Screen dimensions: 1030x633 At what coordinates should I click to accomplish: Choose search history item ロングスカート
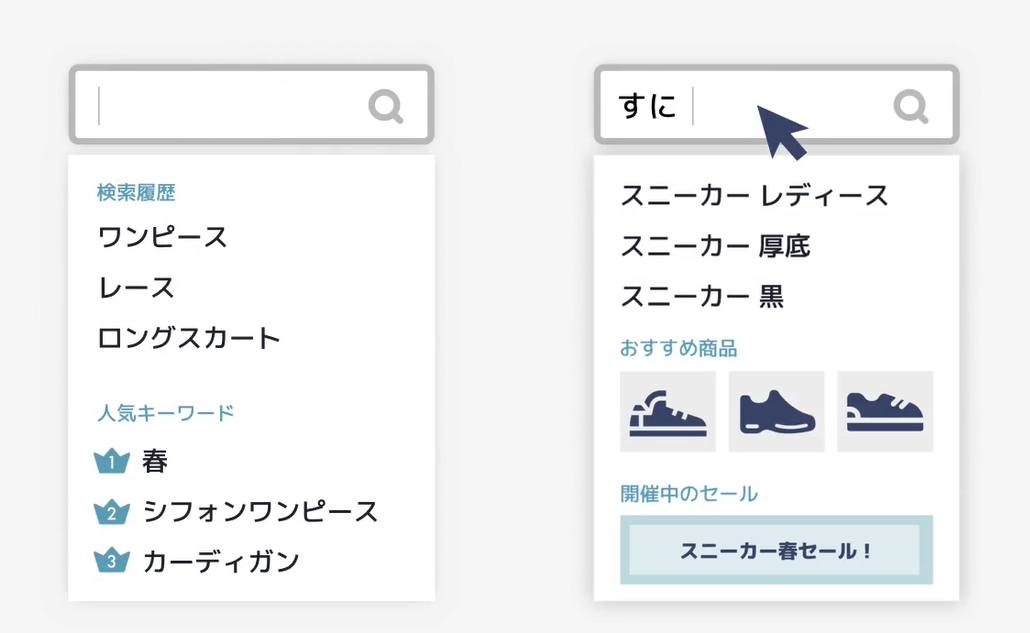(x=189, y=338)
